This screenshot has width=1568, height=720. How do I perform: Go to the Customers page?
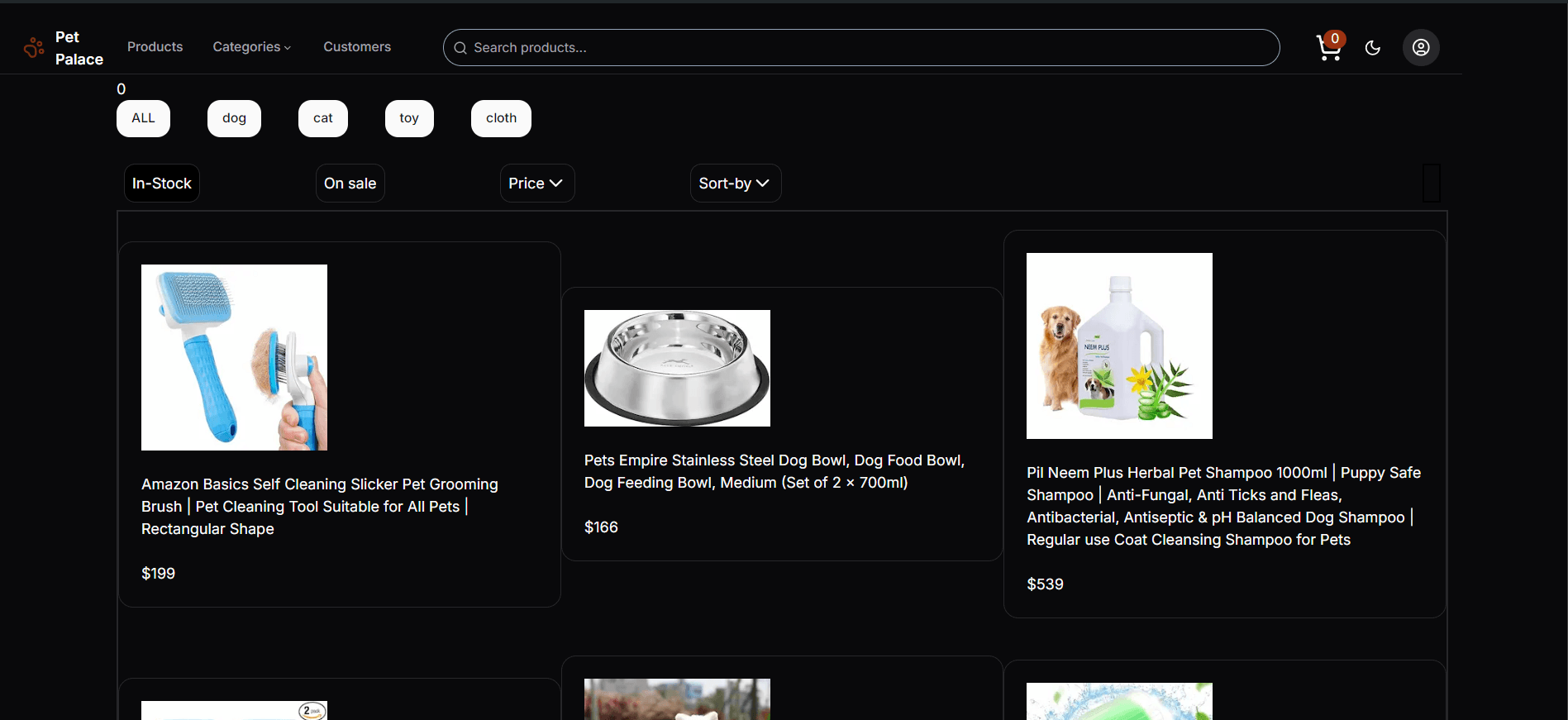357,47
